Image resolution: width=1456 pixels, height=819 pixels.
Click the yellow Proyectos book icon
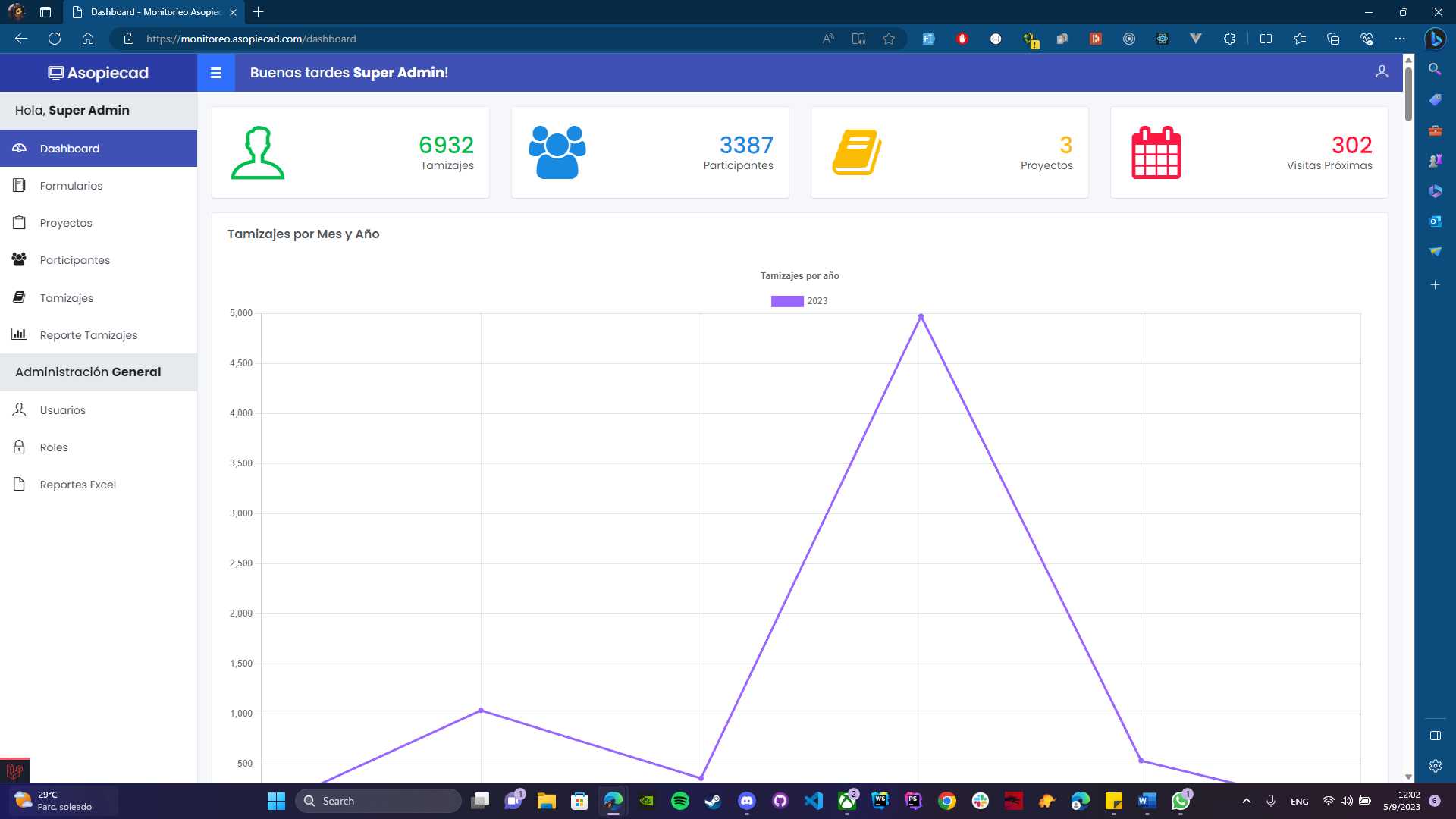857,152
